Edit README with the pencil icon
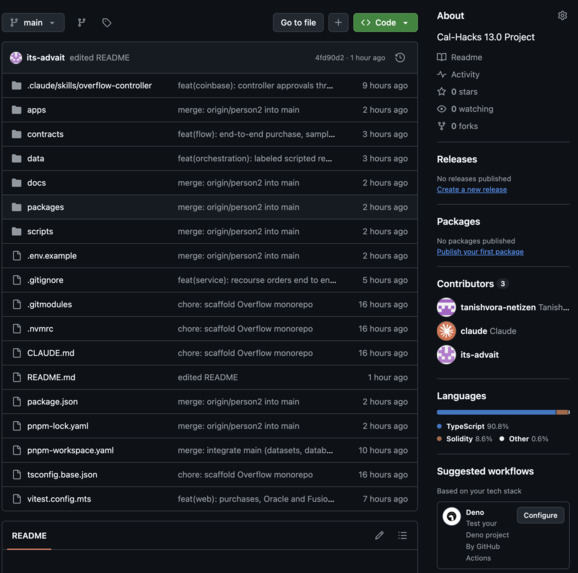Viewport: 578px width, 573px height. [379, 535]
